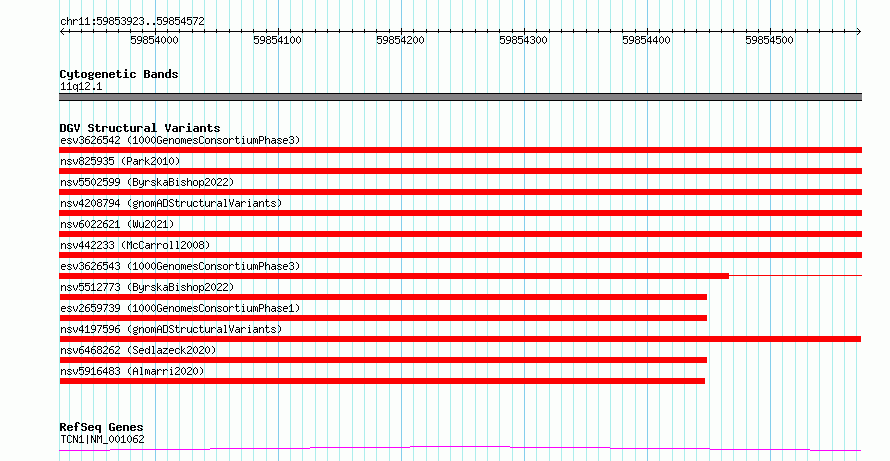
Task: Click the red bar under nsv442233
Action: (460, 255)
